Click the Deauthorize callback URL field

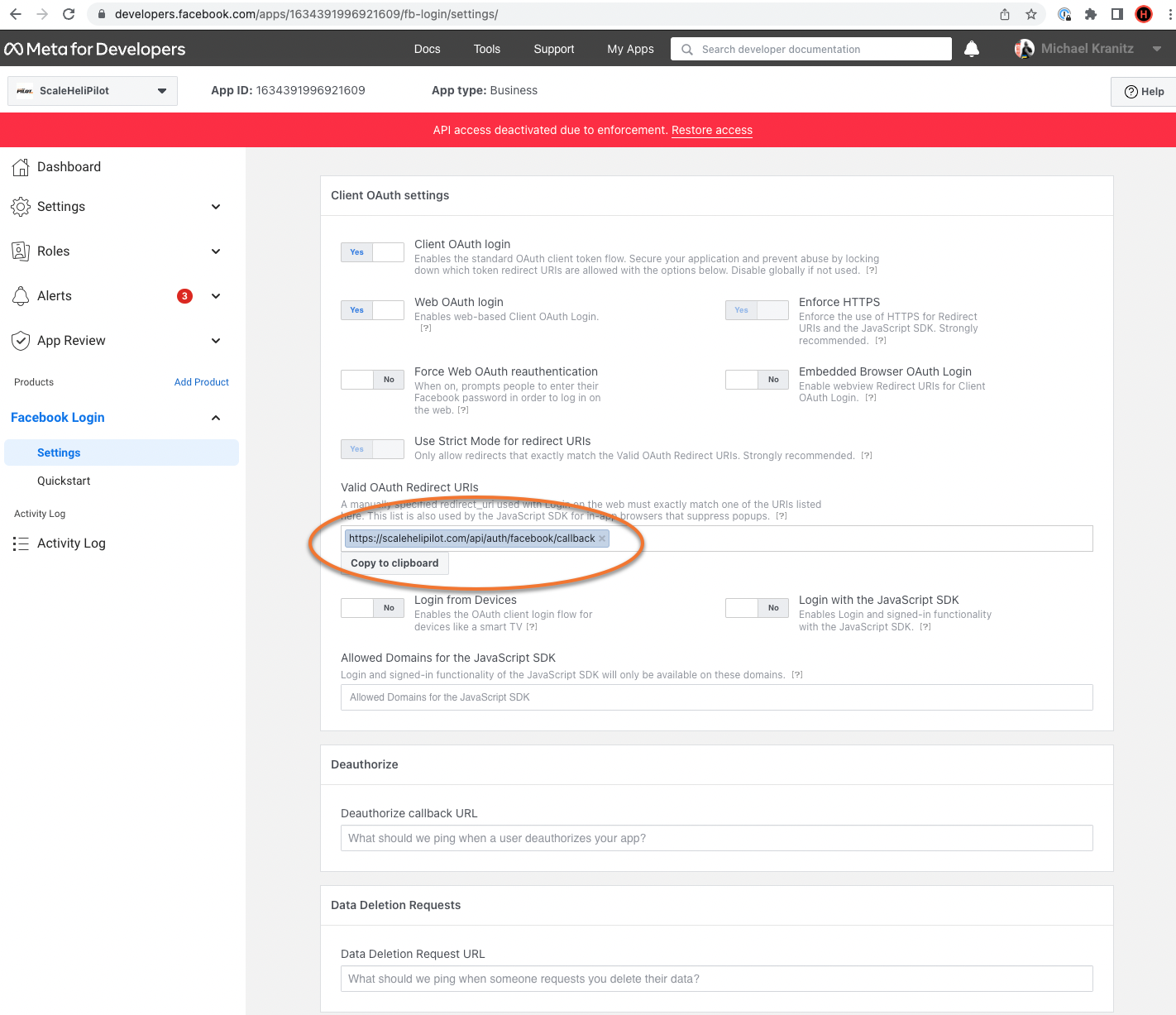click(x=716, y=838)
